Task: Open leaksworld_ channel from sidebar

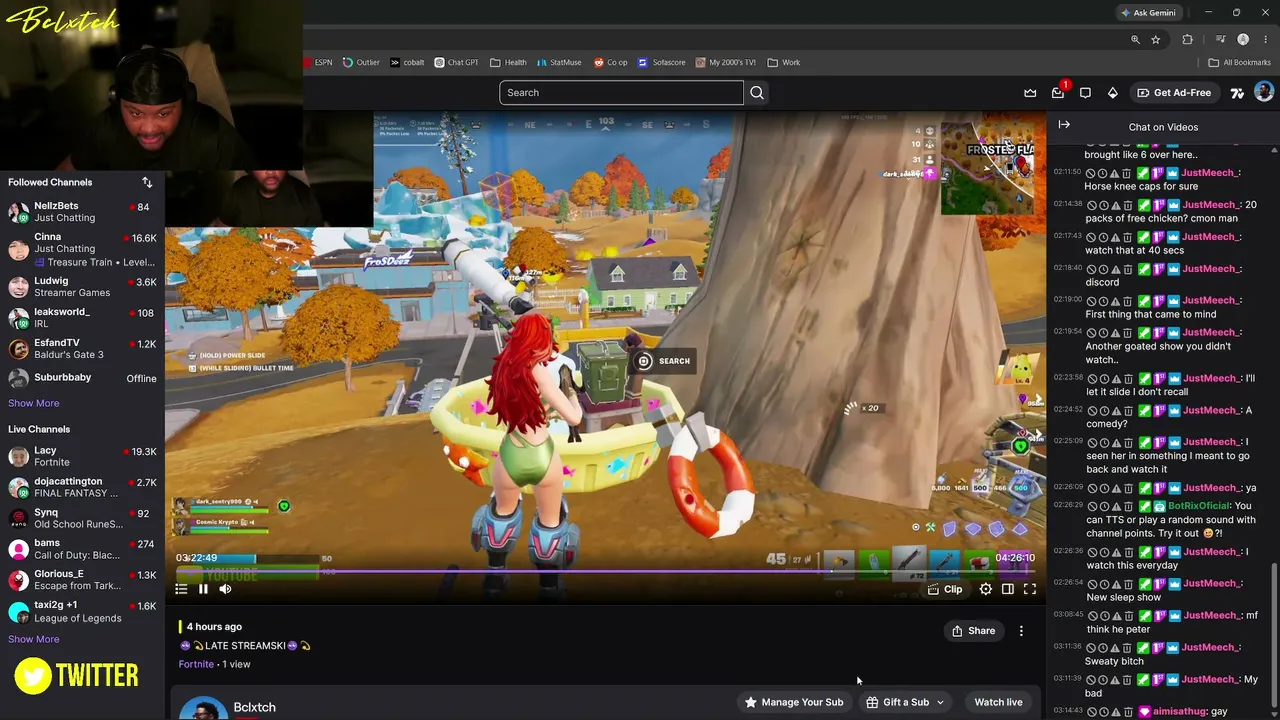Action: [x=82, y=318]
